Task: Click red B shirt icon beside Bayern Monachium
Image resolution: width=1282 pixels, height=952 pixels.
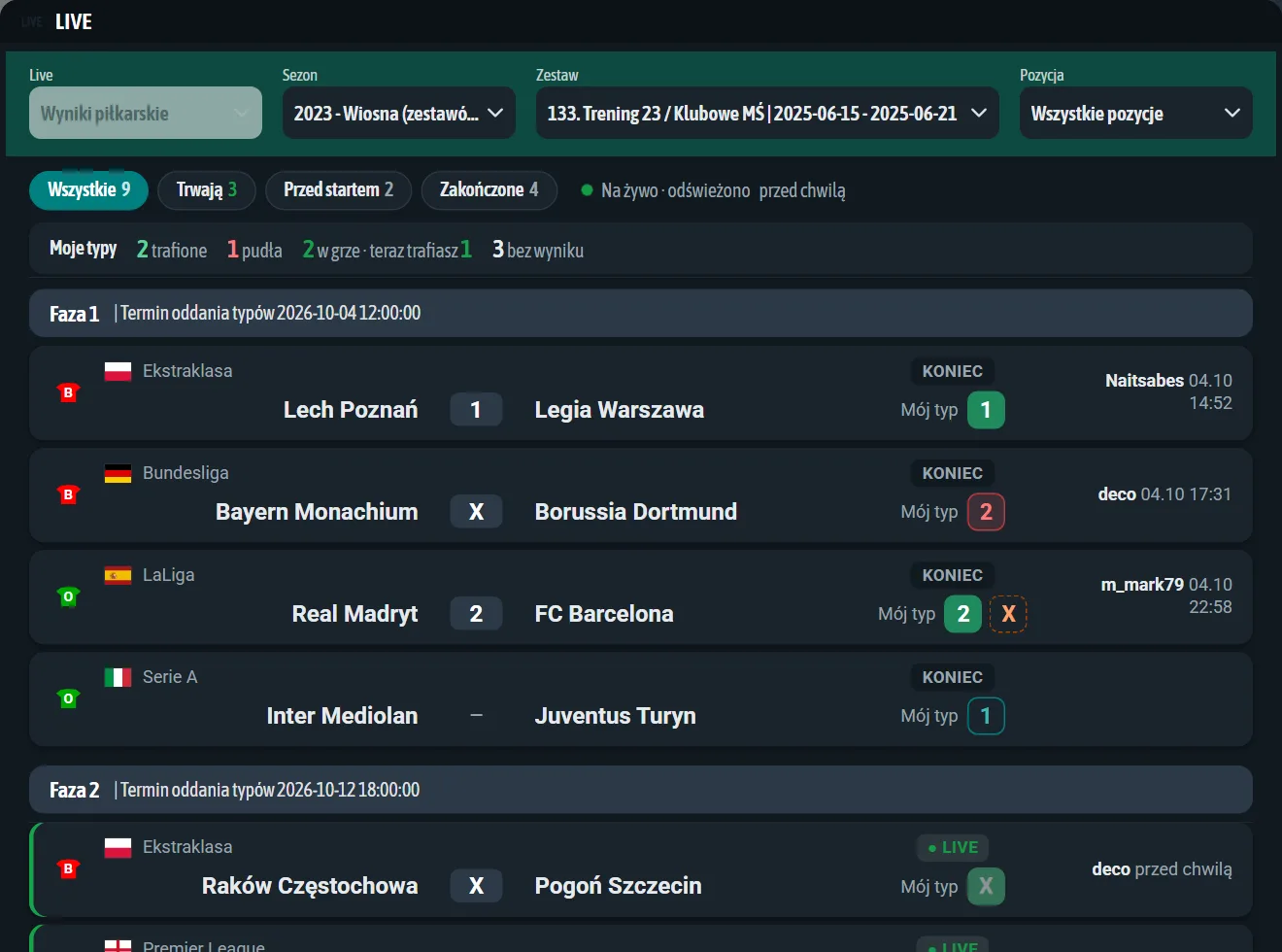Action: [68, 494]
